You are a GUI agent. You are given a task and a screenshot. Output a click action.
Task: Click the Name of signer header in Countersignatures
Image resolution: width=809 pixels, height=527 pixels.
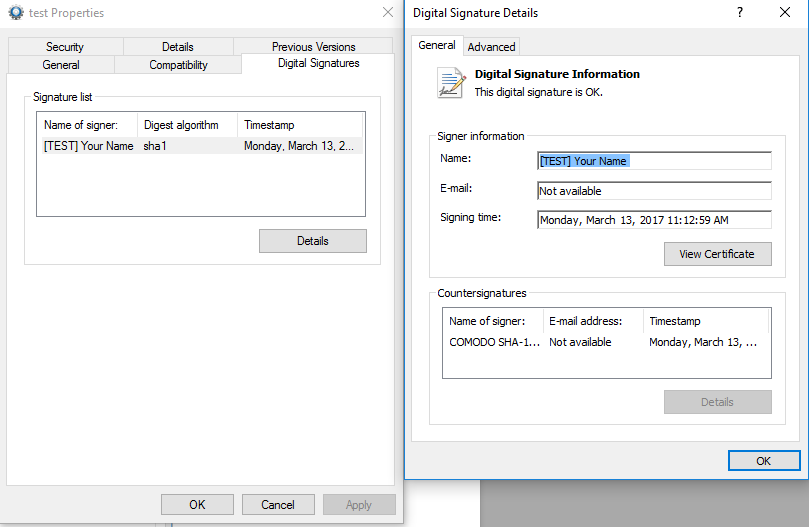pos(493,321)
